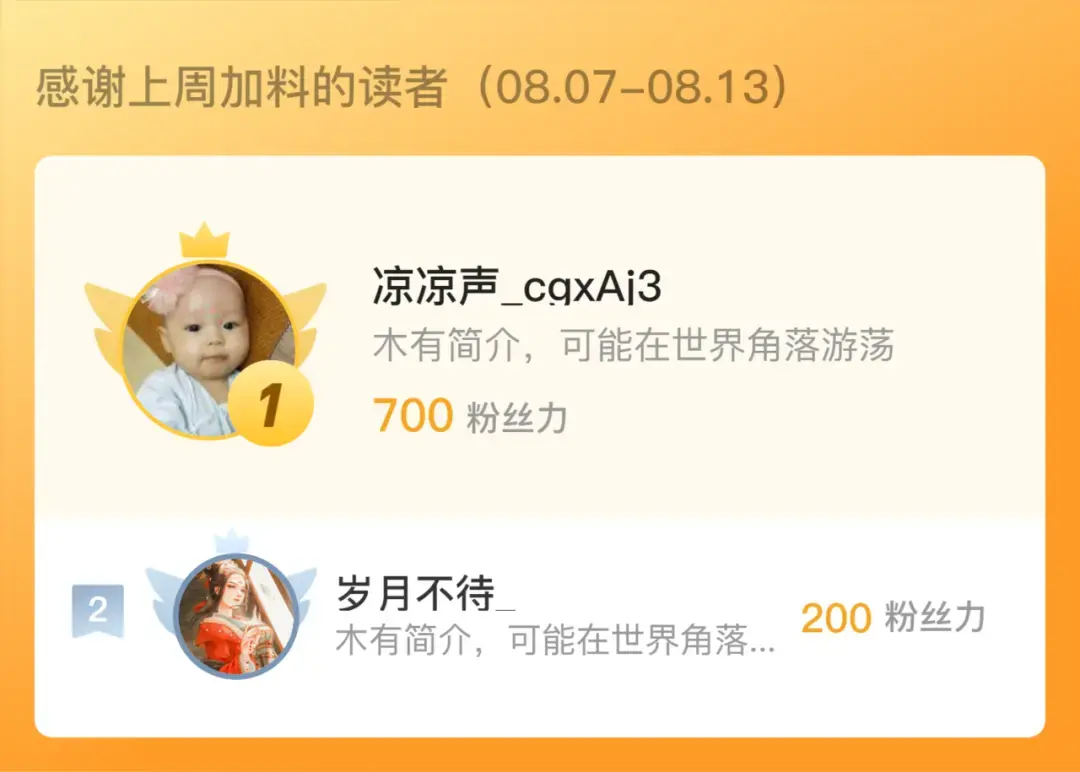Tap the 粉丝力 label beside 200
The image size is (1080, 772).
[935, 617]
